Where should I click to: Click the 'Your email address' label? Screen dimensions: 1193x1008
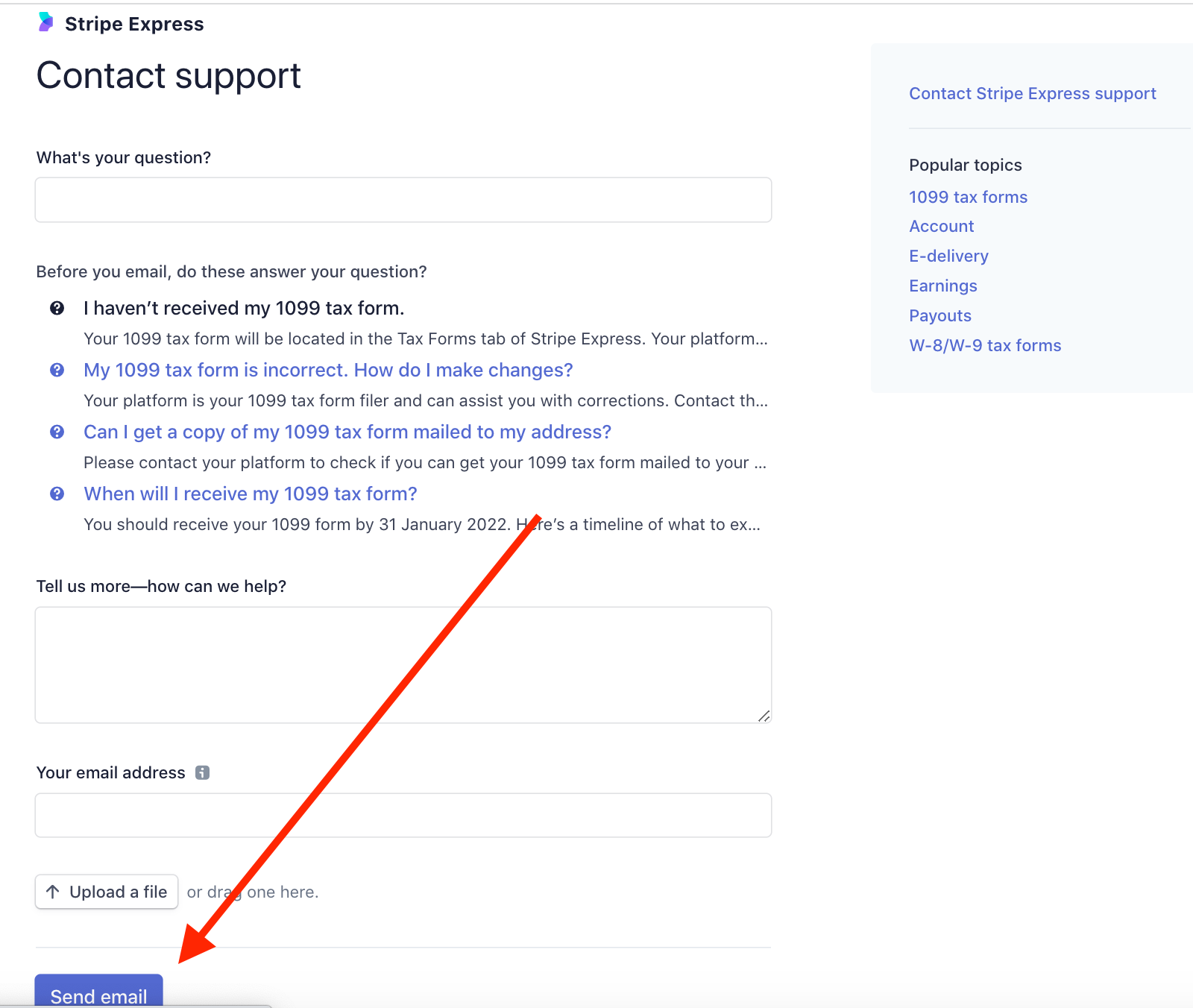coord(110,772)
